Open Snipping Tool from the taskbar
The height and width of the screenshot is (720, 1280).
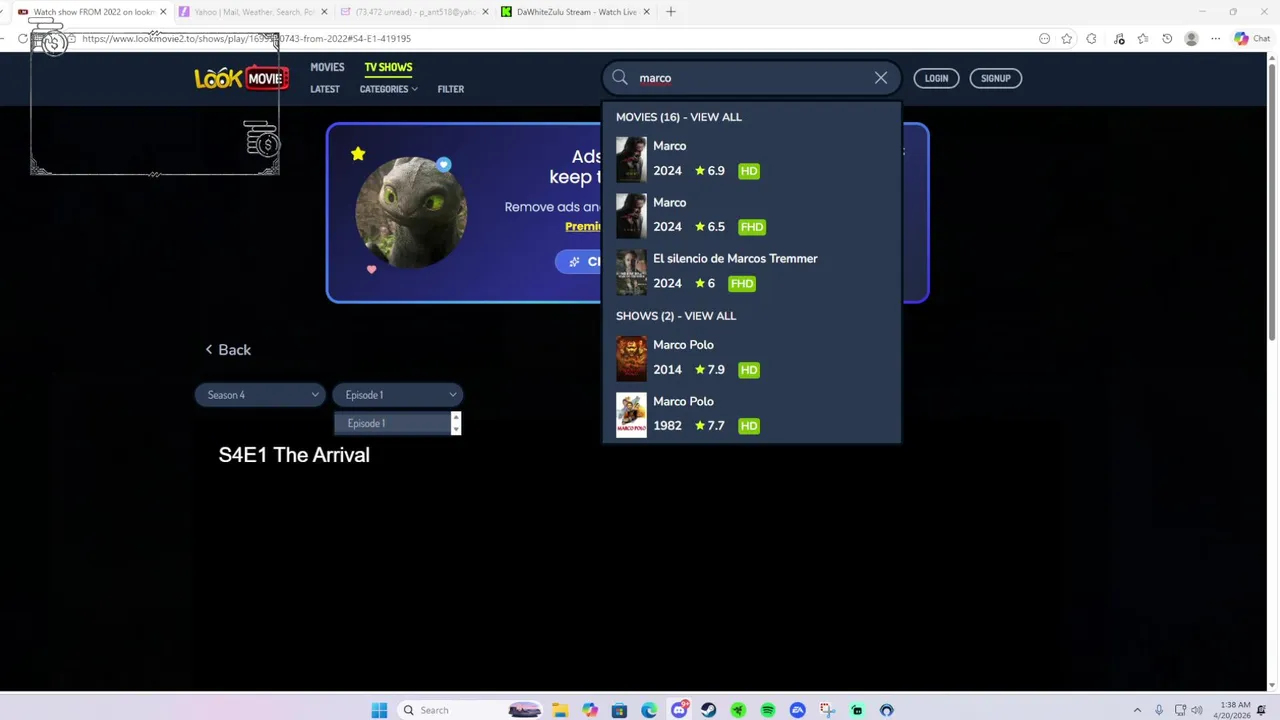(827, 710)
